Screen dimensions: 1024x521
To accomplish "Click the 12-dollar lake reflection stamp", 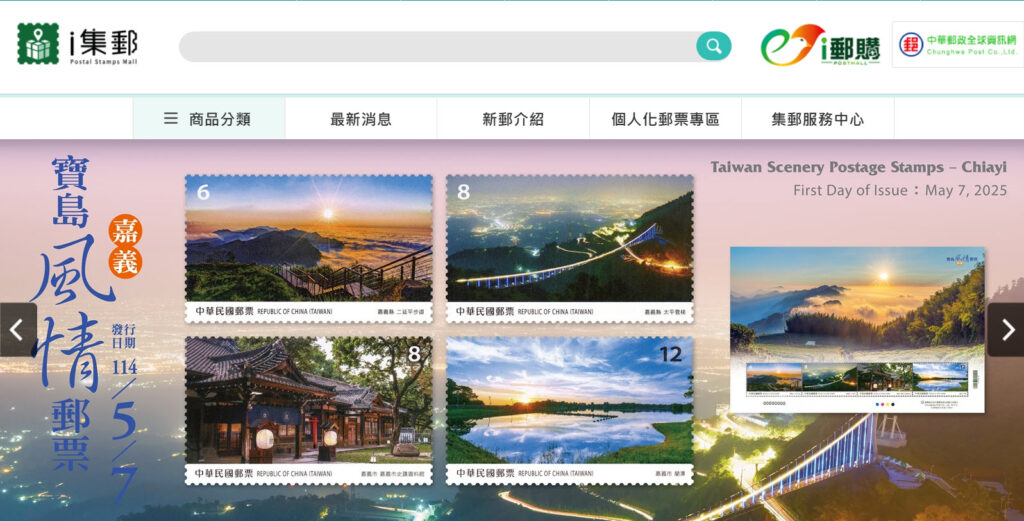I will click(x=569, y=409).
